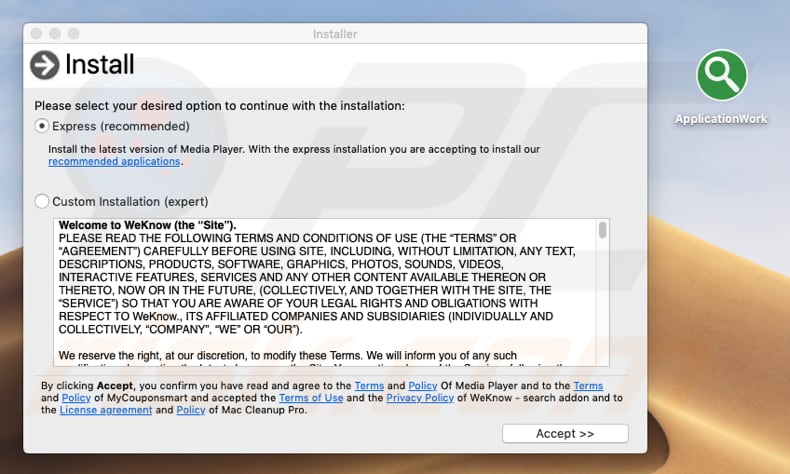Open Media Player Terms link
Viewport: 790px width, 474px height.
[369, 385]
